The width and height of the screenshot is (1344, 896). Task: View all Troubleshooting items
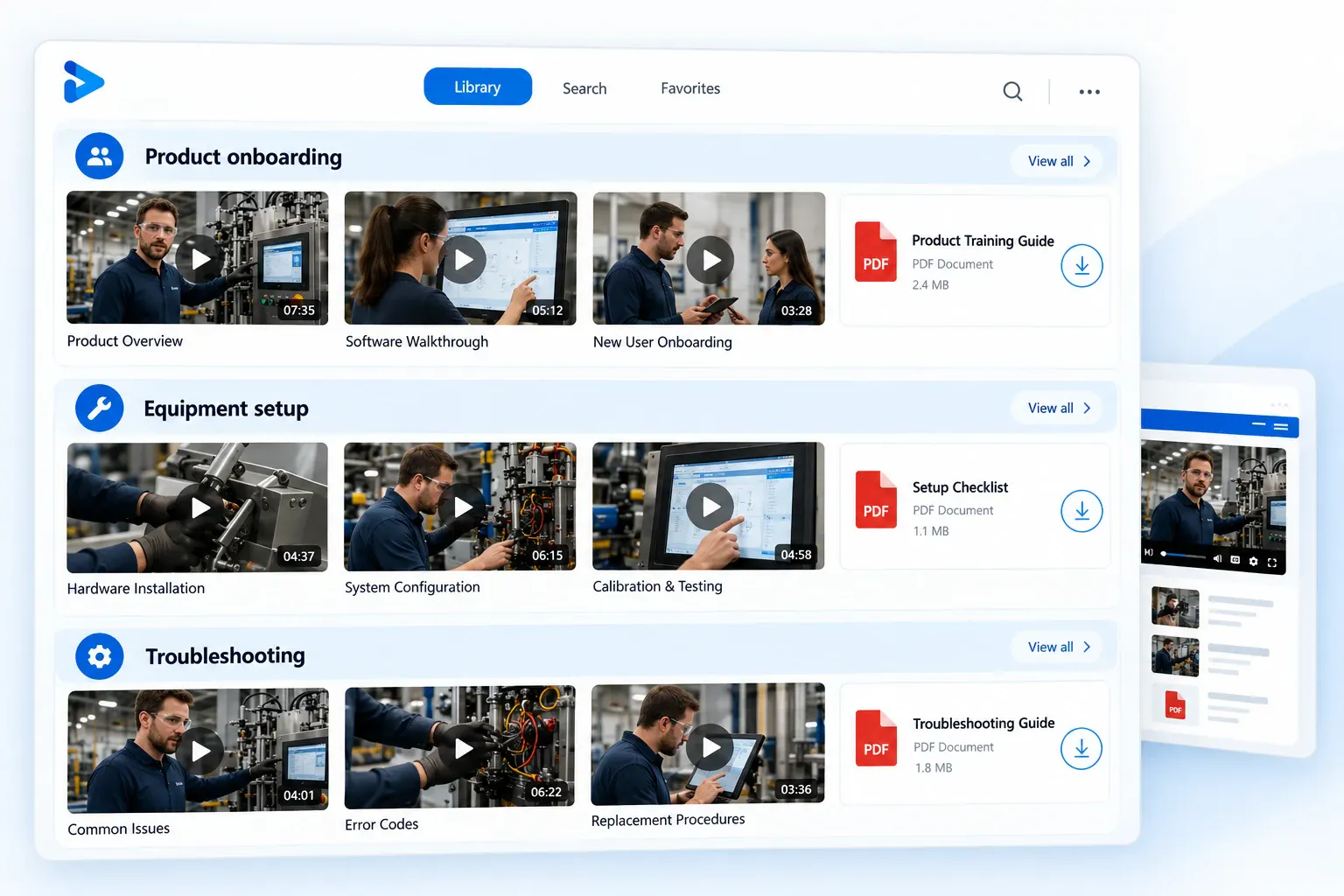(x=1059, y=647)
